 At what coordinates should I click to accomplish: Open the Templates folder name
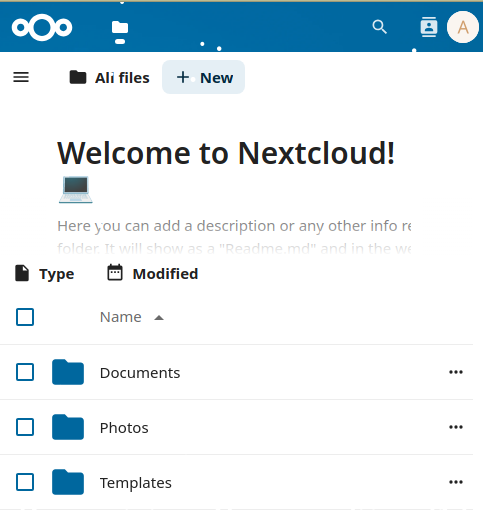tap(136, 483)
